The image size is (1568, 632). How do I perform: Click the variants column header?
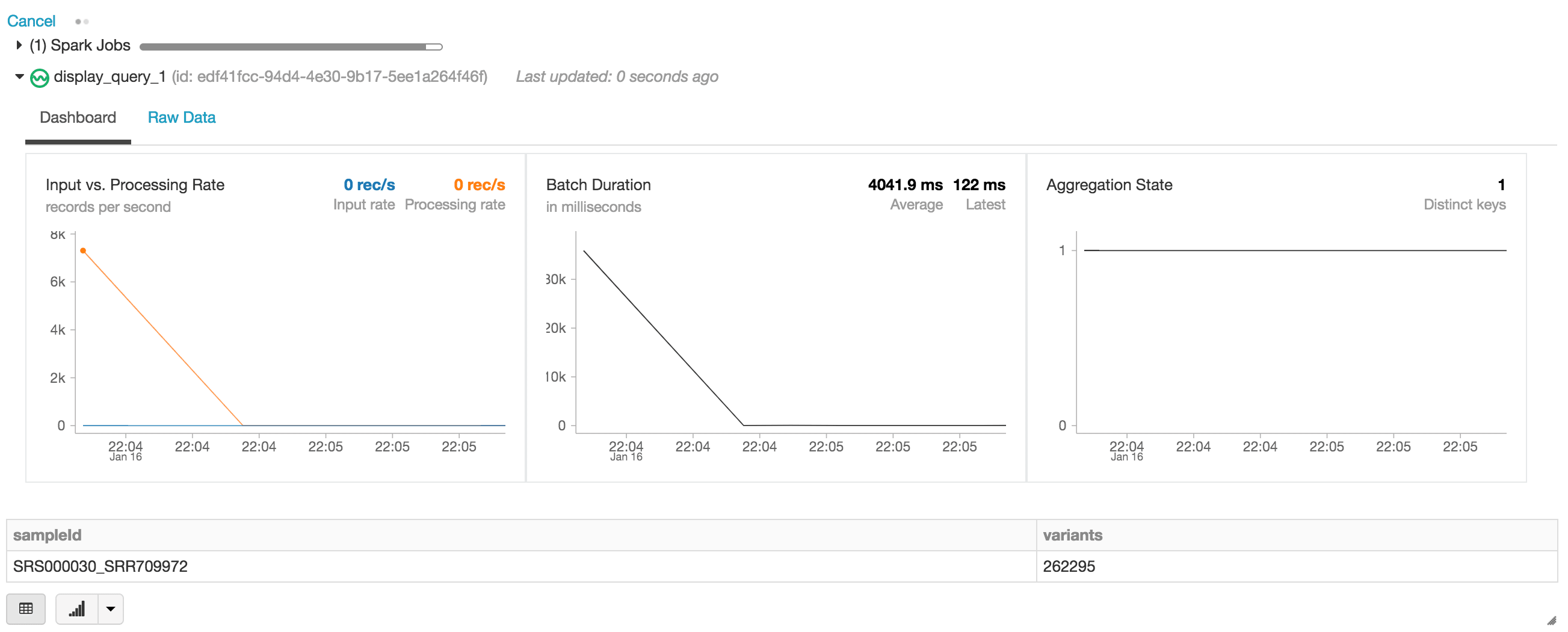(x=1072, y=535)
